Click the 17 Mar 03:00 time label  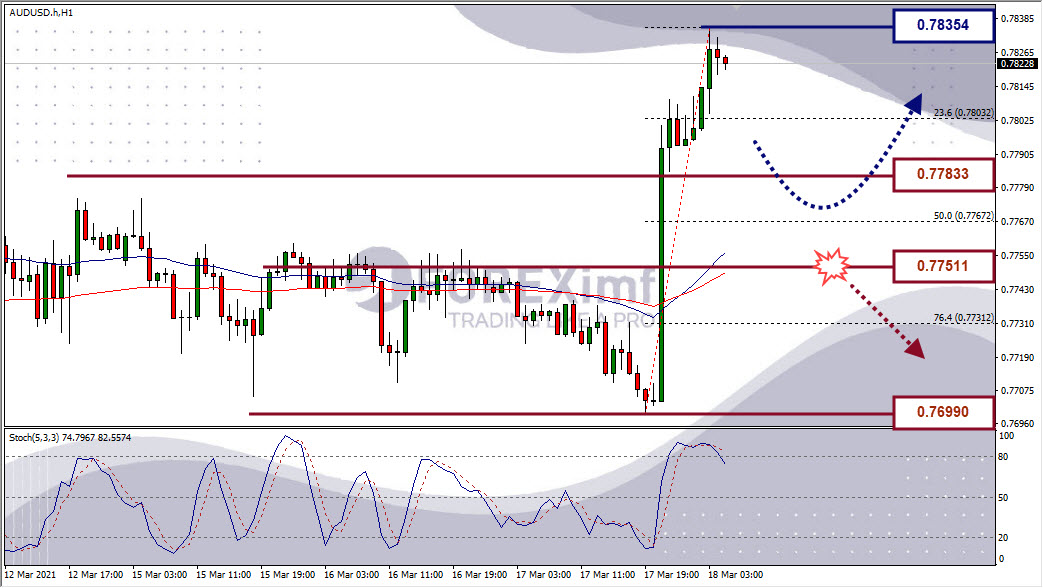tap(543, 575)
